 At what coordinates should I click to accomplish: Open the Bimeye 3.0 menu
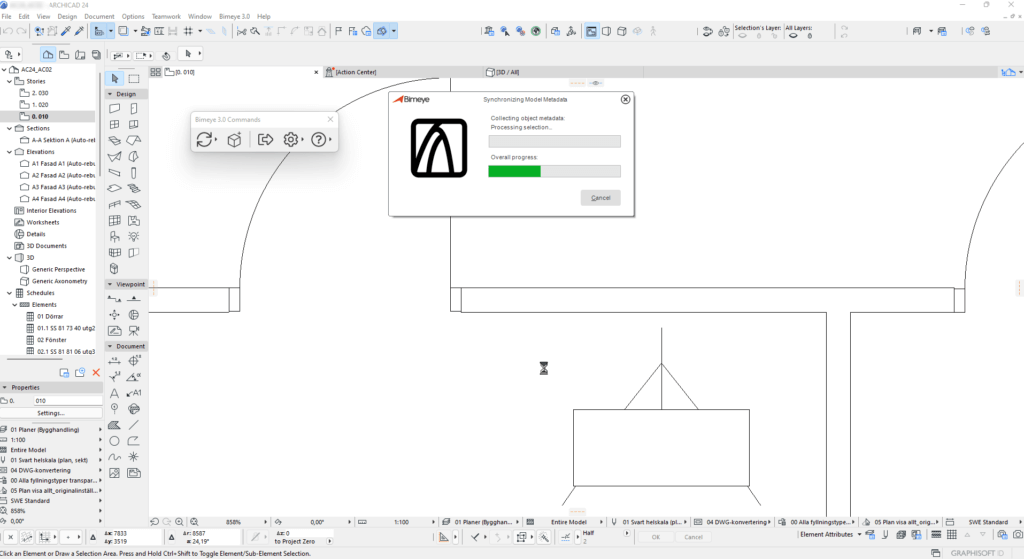tap(234, 17)
